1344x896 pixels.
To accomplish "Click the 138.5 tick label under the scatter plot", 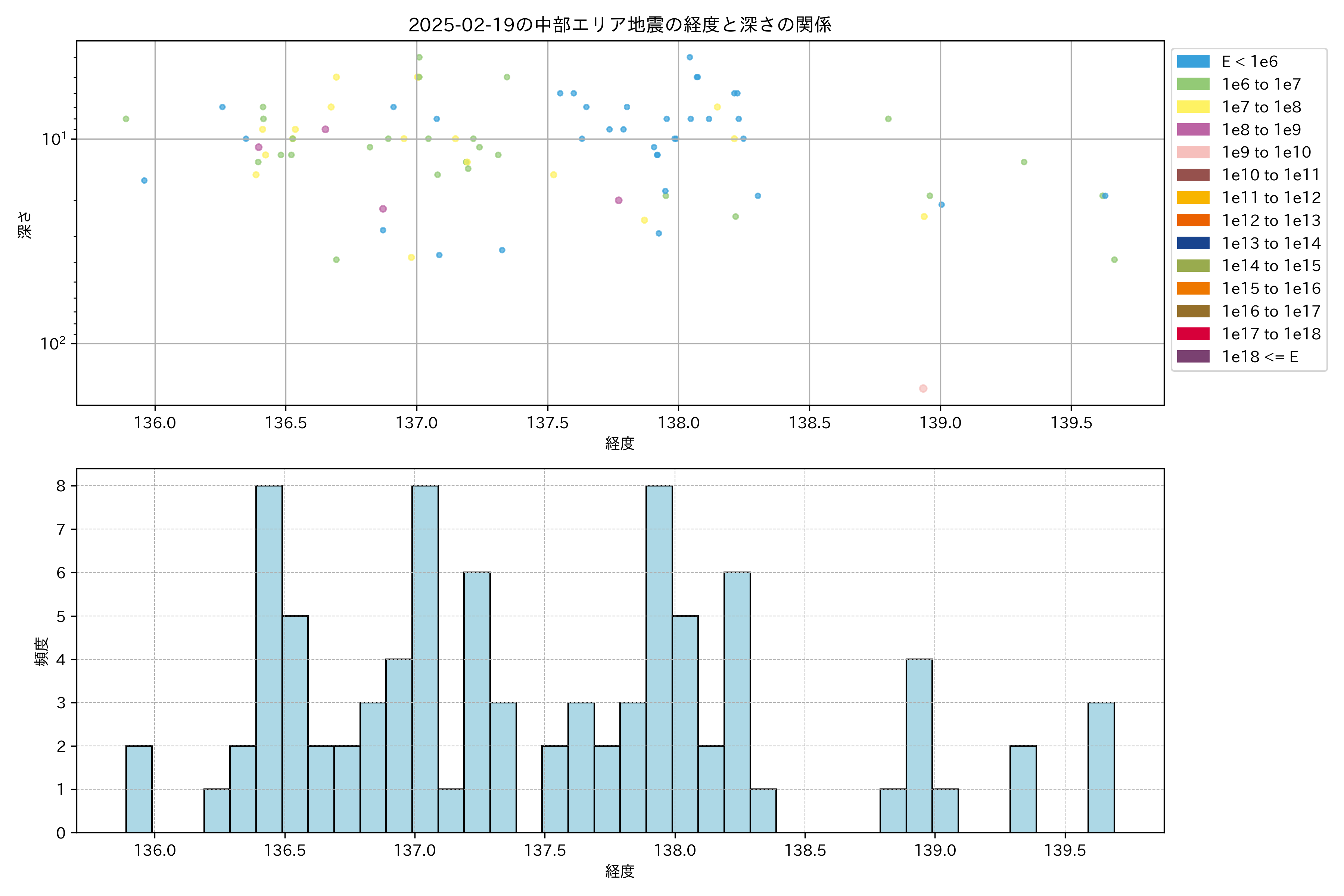I will 809,423.
